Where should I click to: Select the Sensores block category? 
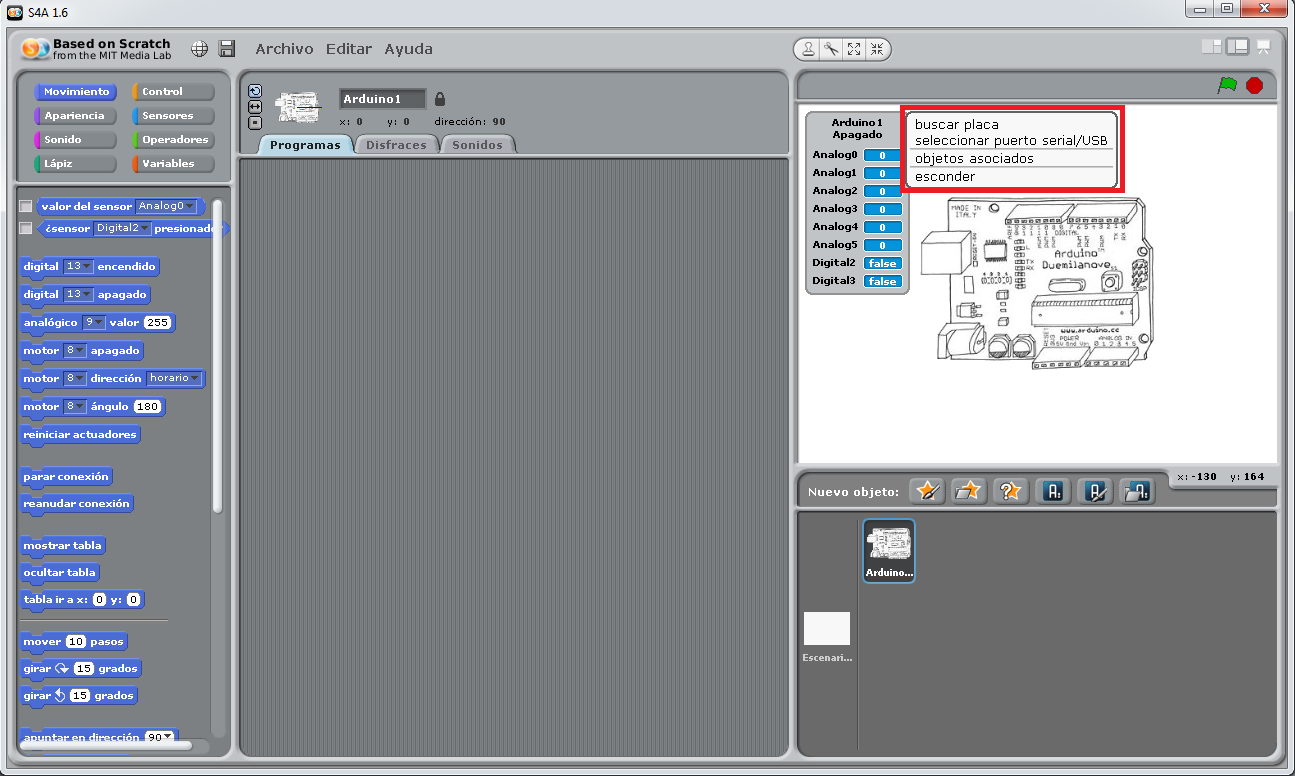pos(173,116)
